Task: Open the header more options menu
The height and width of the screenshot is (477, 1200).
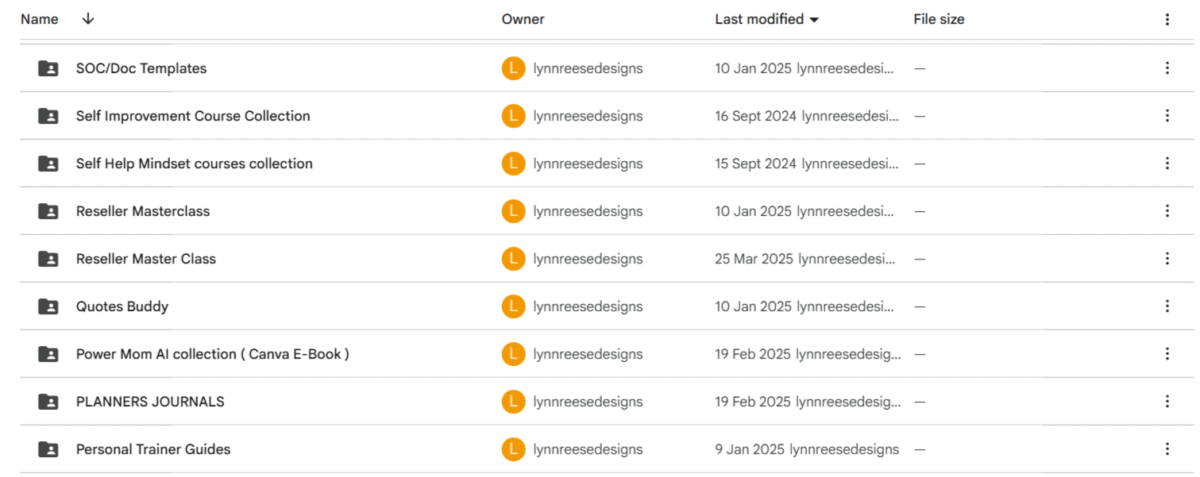Action: tap(1166, 19)
